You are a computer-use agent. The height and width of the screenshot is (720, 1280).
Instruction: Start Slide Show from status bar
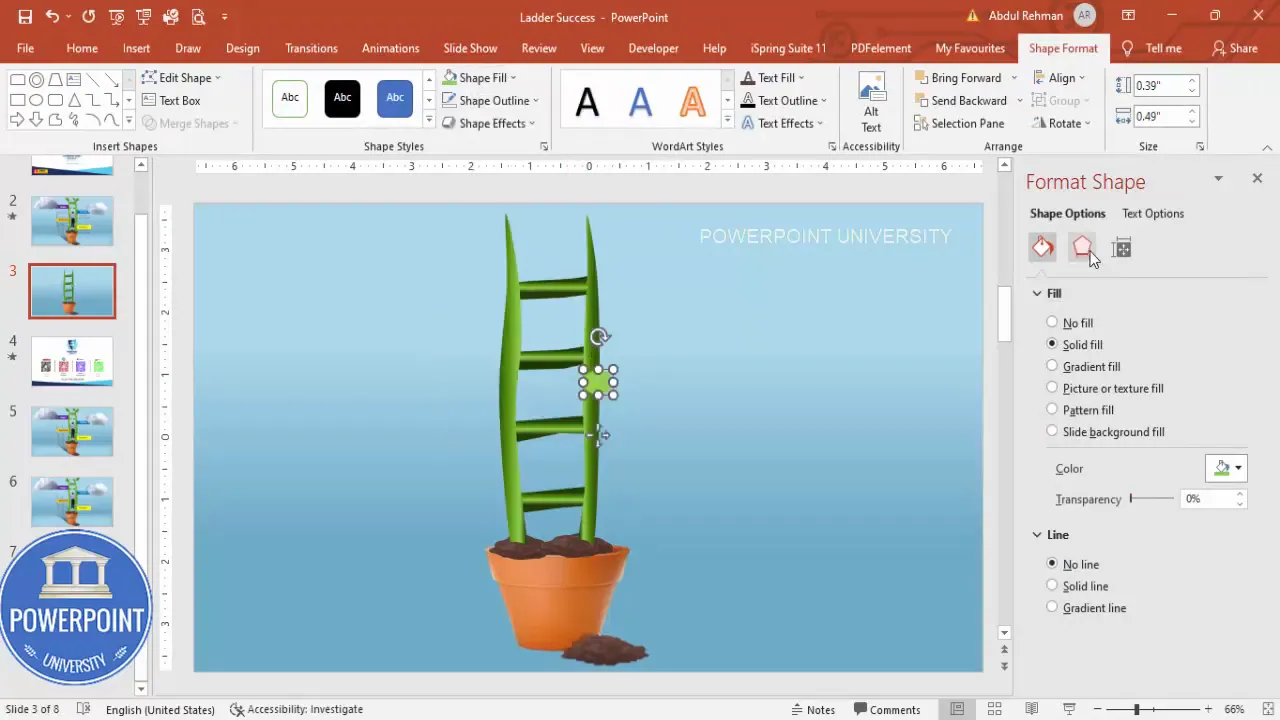pos(1069,709)
